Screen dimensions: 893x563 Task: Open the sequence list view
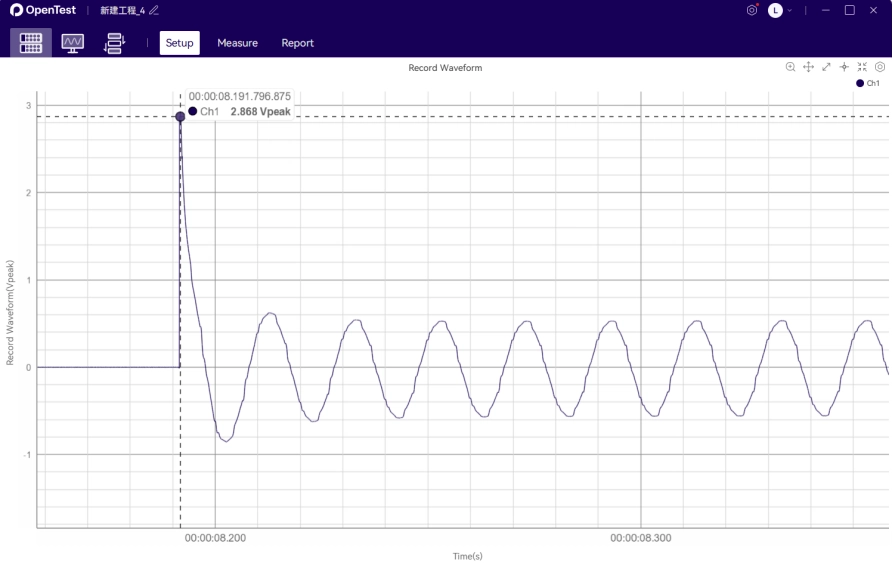114,43
